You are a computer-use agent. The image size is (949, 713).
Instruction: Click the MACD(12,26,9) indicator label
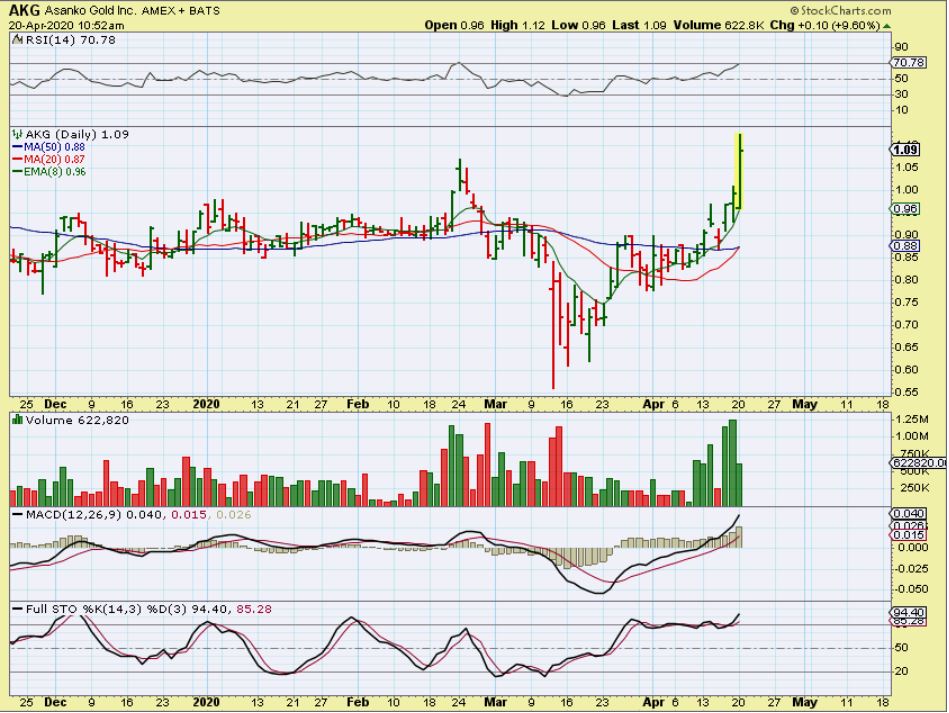click(x=73, y=514)
